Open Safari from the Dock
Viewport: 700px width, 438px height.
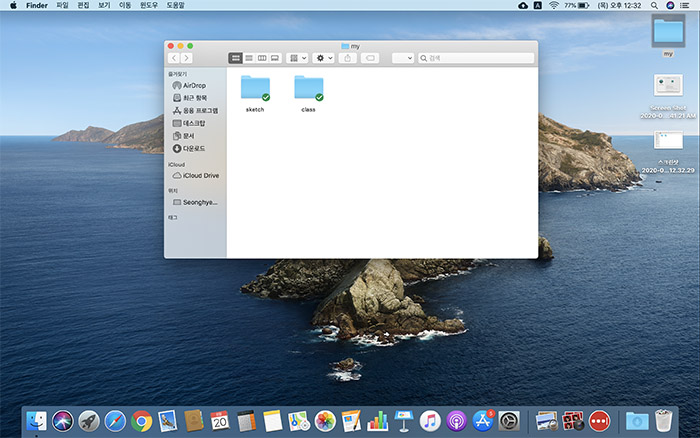pyautogui.click(x=115, y=421)
